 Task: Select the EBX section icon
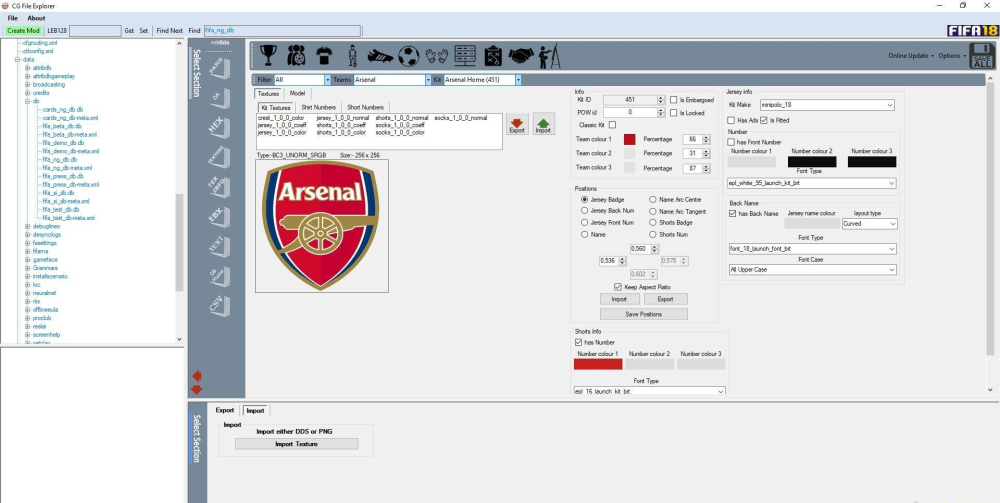point(218,215)
